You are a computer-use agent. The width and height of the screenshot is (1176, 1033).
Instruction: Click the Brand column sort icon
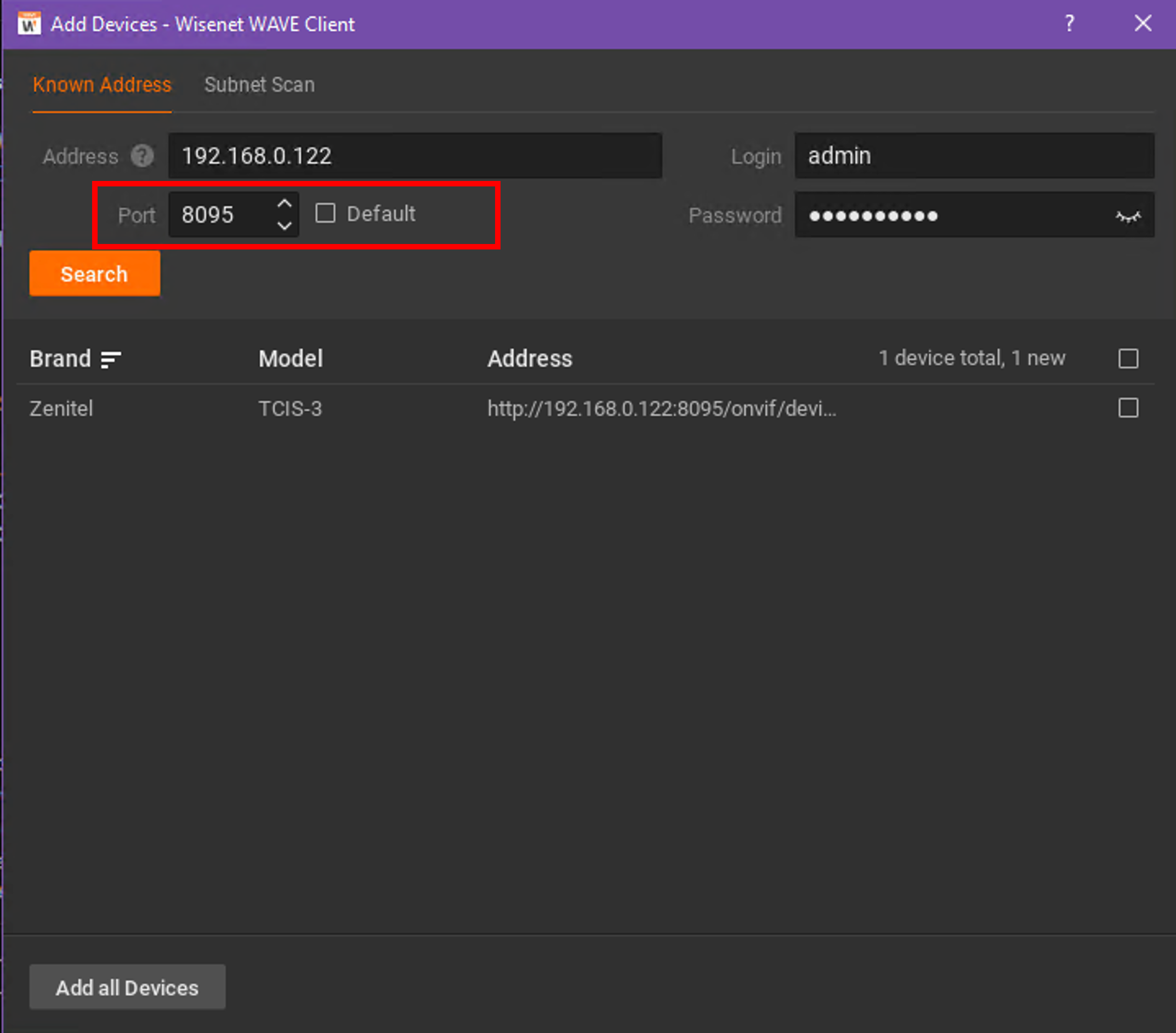coord(110,359)
